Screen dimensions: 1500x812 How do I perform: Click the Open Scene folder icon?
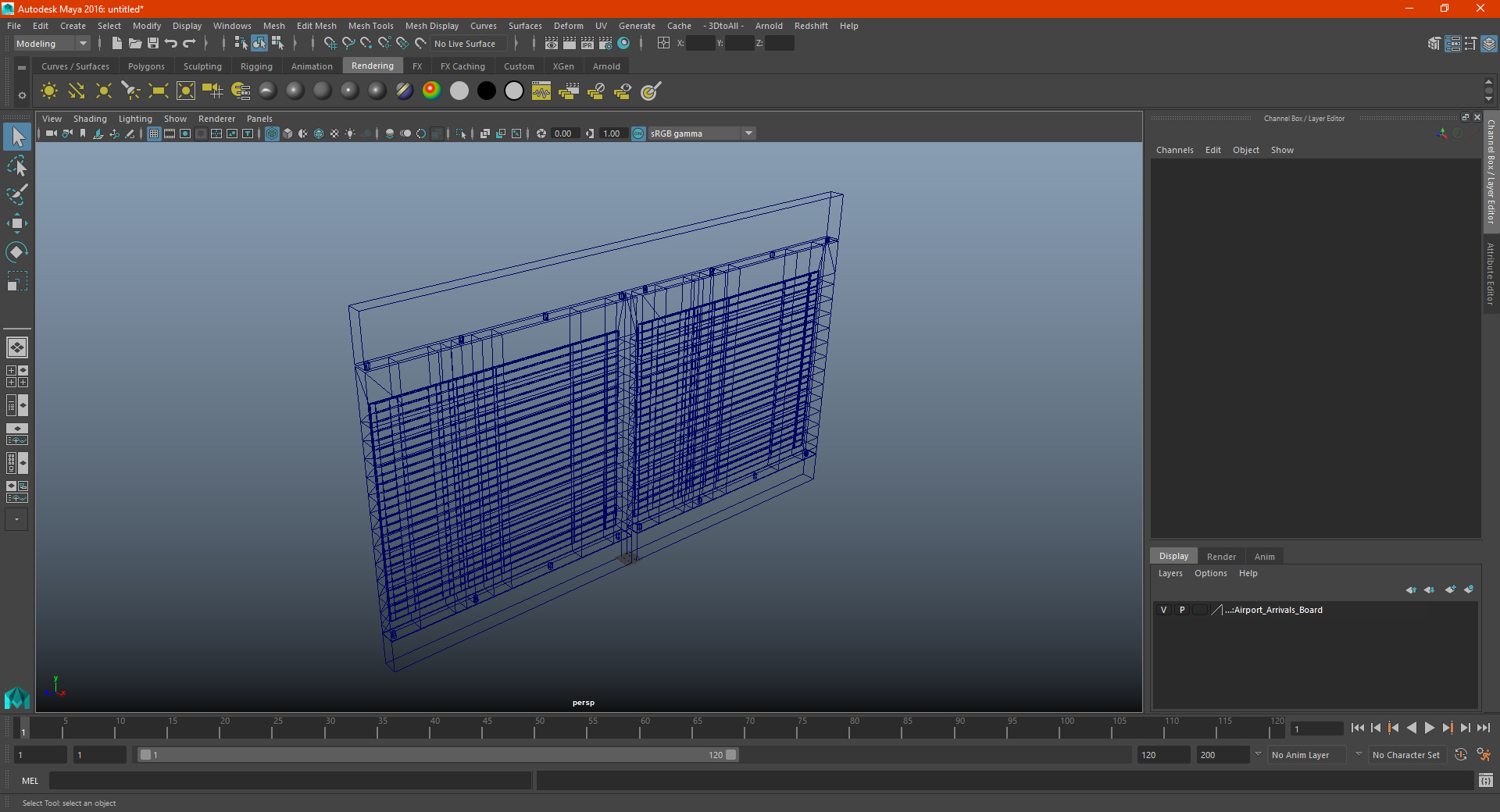coord(134,44)
